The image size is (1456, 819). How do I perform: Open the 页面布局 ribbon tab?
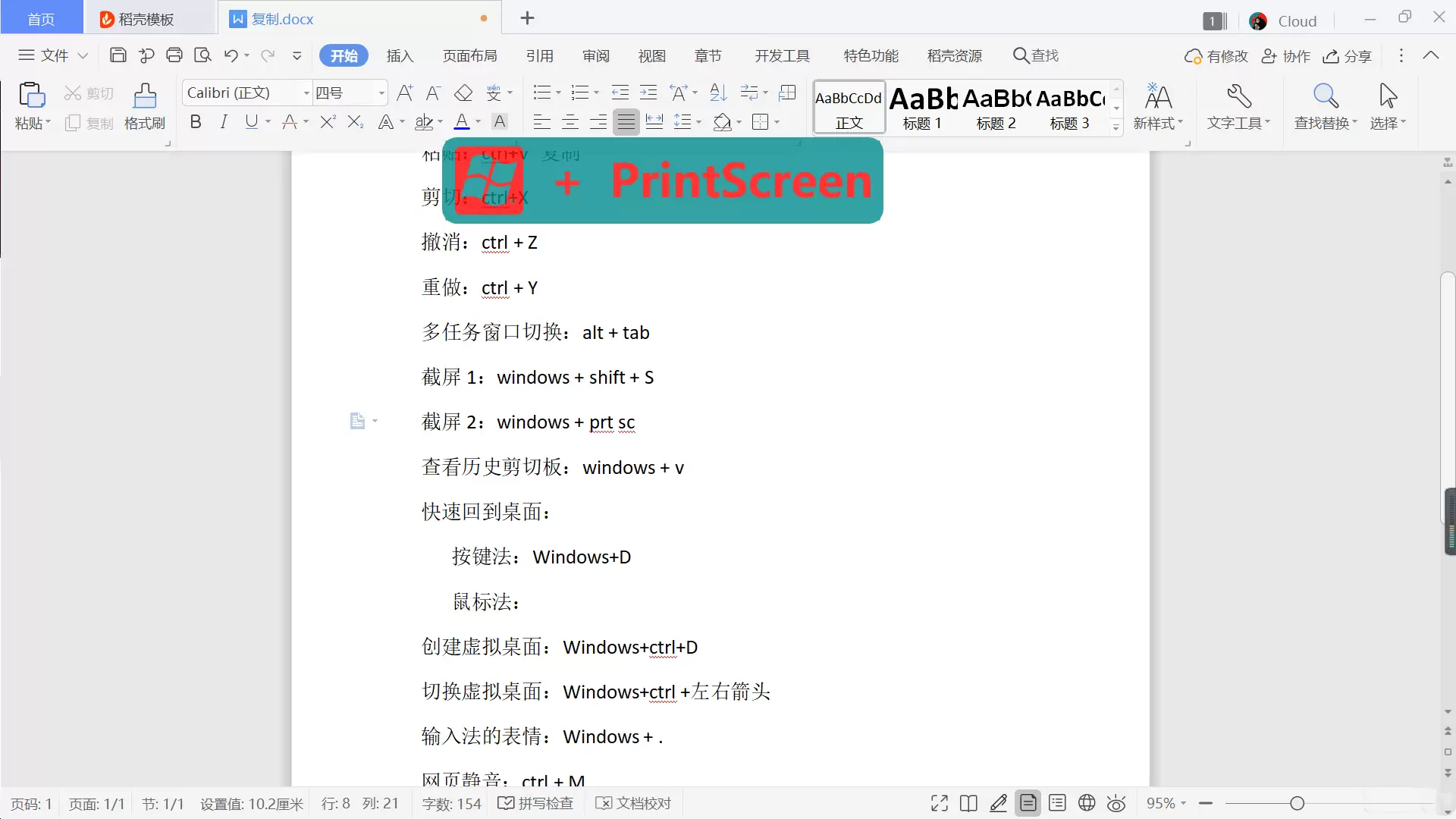click(x=470, y=55)
